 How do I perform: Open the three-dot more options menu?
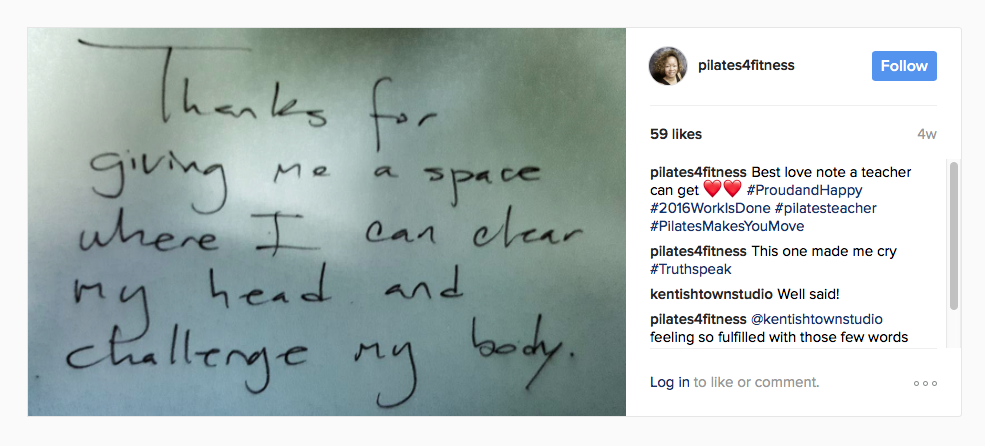coord(925,383)
